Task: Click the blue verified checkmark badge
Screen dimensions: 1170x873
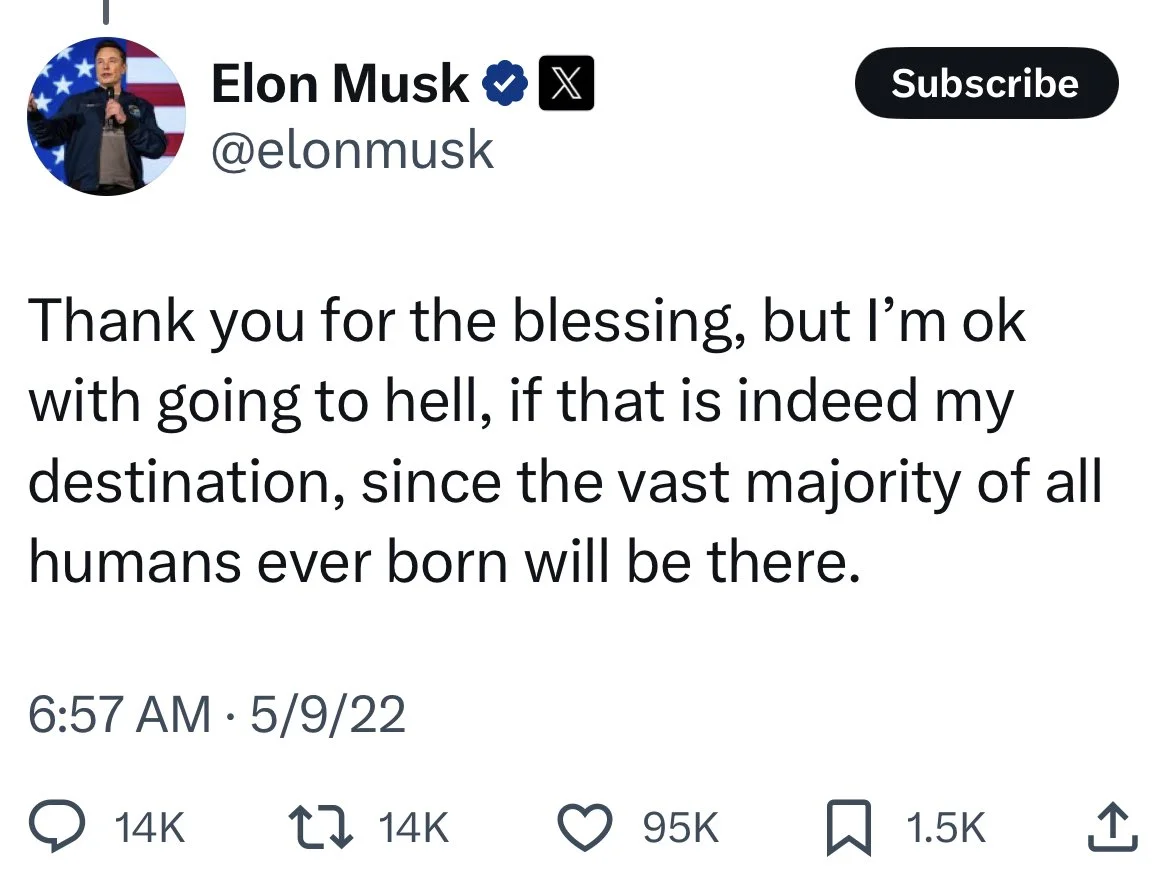Action: [503, 84]
